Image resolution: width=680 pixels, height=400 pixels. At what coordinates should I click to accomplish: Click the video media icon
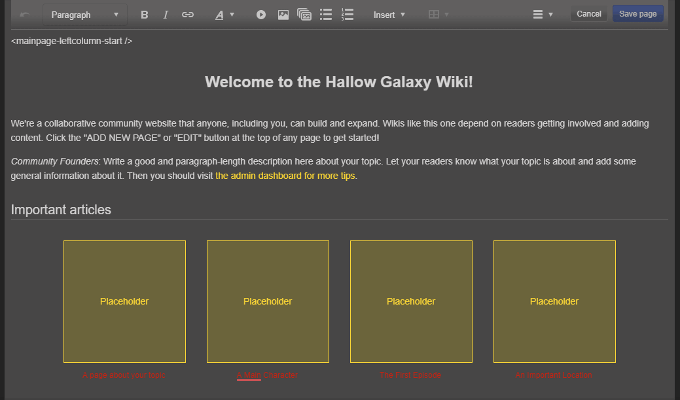click(x=261, y=15)
